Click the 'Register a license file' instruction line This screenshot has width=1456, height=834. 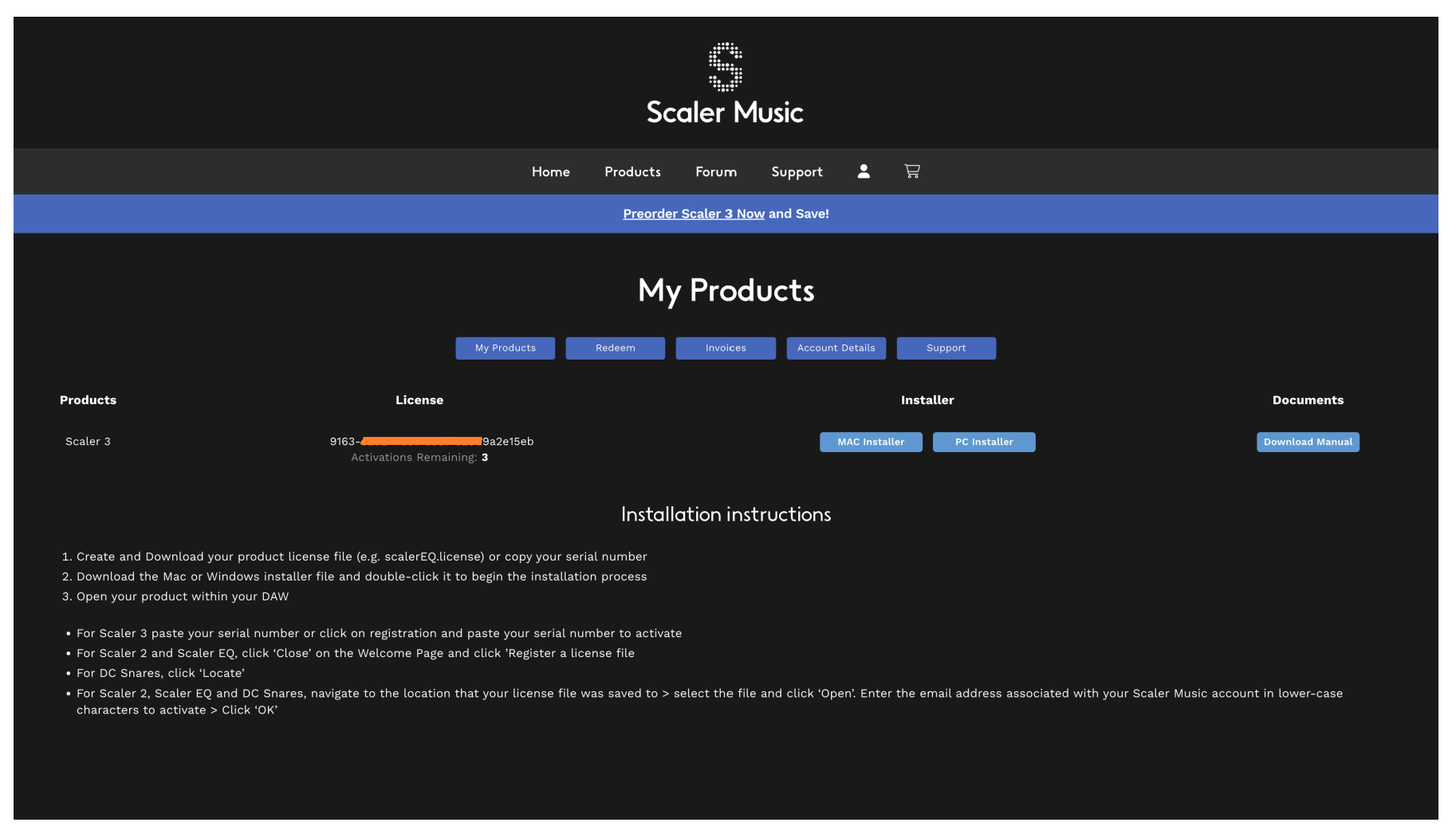tap(356, 653)
